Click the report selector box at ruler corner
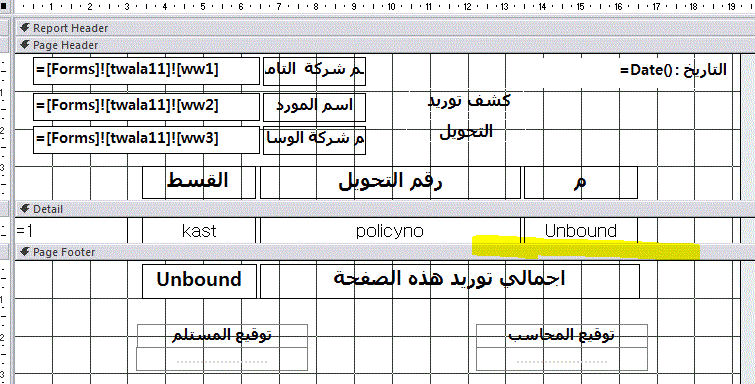 (4, 7)
